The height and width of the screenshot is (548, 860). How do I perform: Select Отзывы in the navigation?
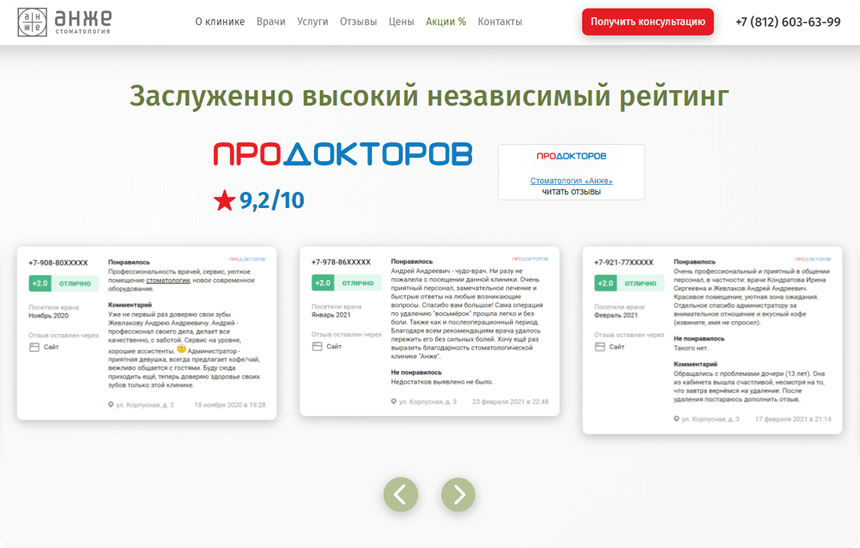click(358, 22)
